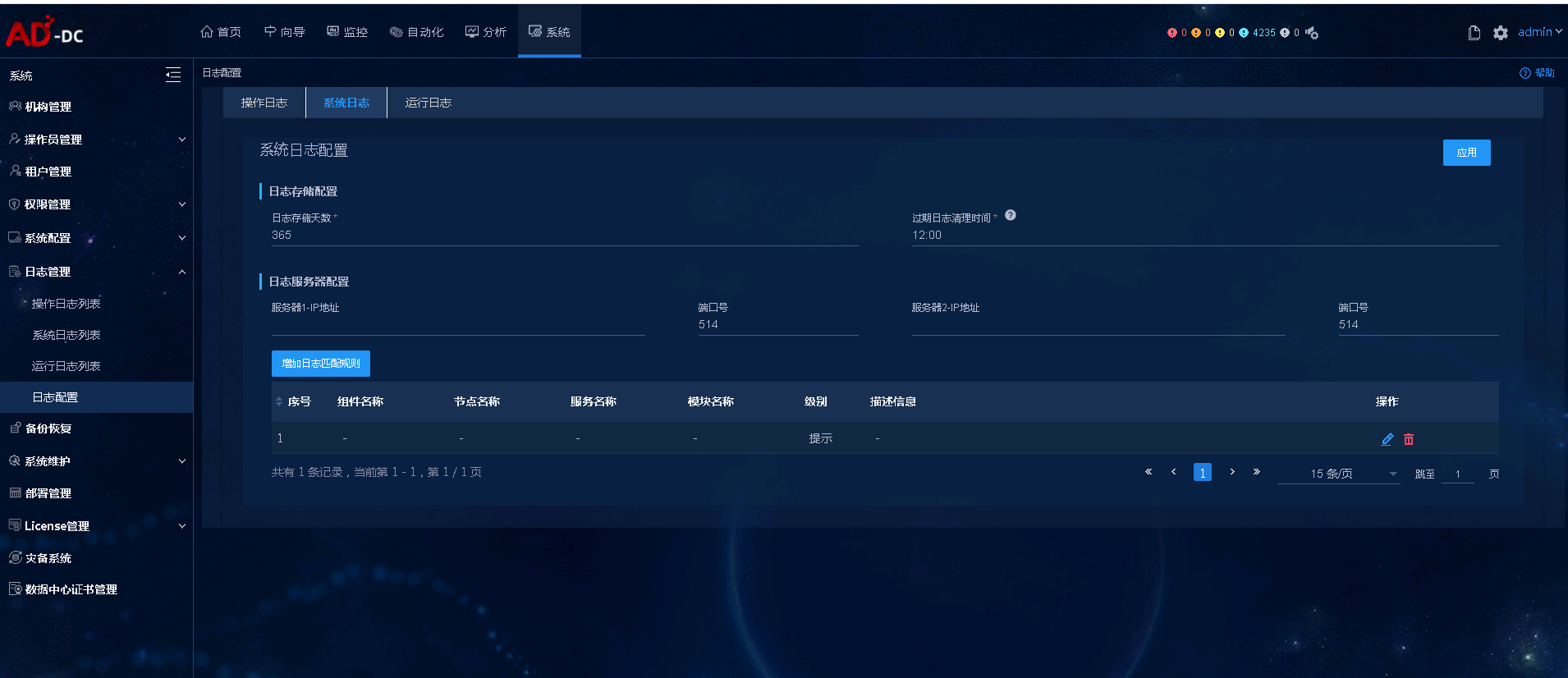Click the yellow minor alarm indicator
Image resolution: width=1568 pixels, height=678 pixels.
point(1220,33)
